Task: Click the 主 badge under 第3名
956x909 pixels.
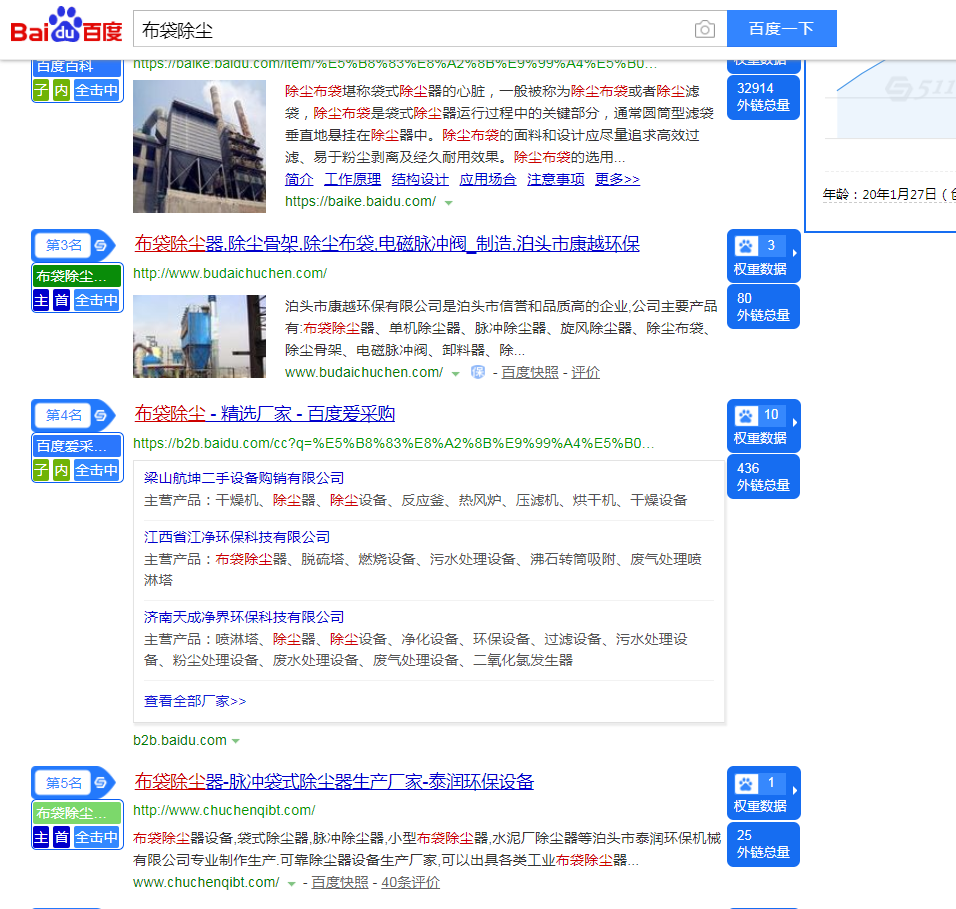Action: click(x=41, y=300)
